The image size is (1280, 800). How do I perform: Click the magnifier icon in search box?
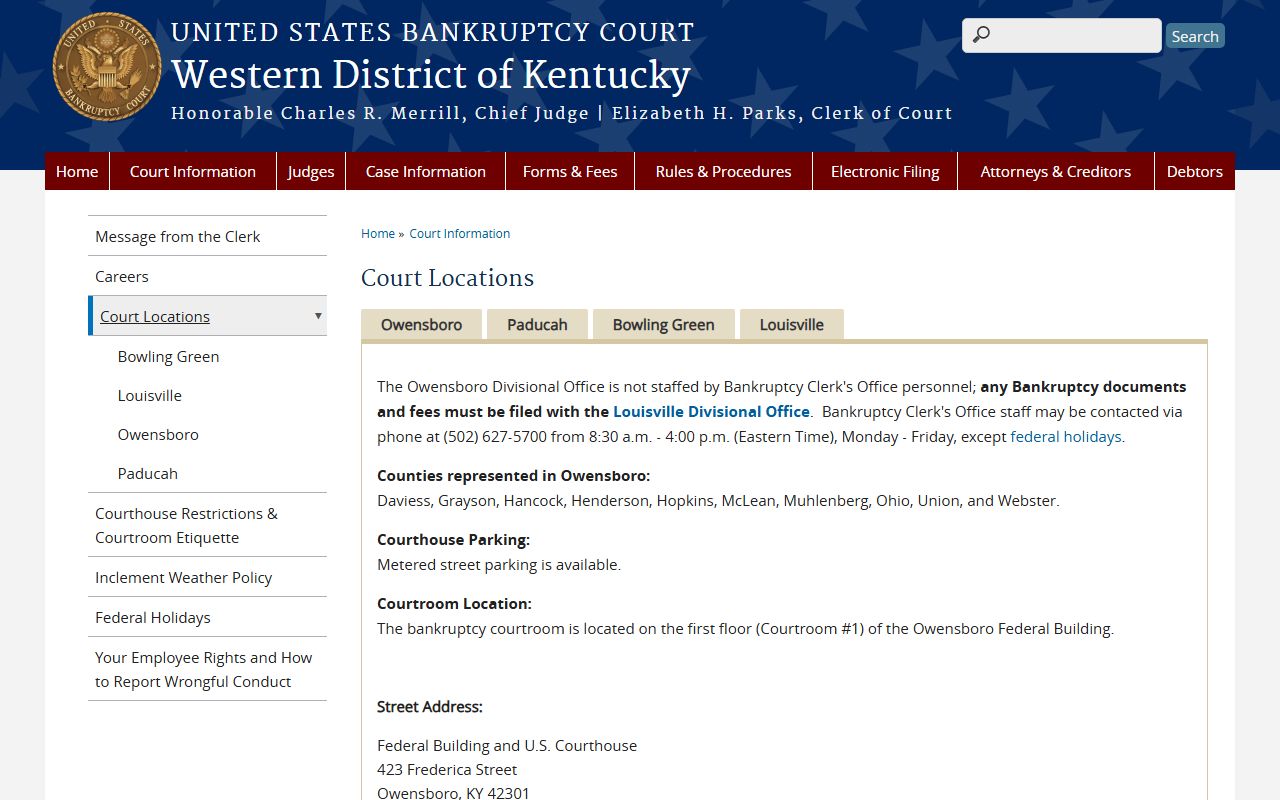click(981, 35)
